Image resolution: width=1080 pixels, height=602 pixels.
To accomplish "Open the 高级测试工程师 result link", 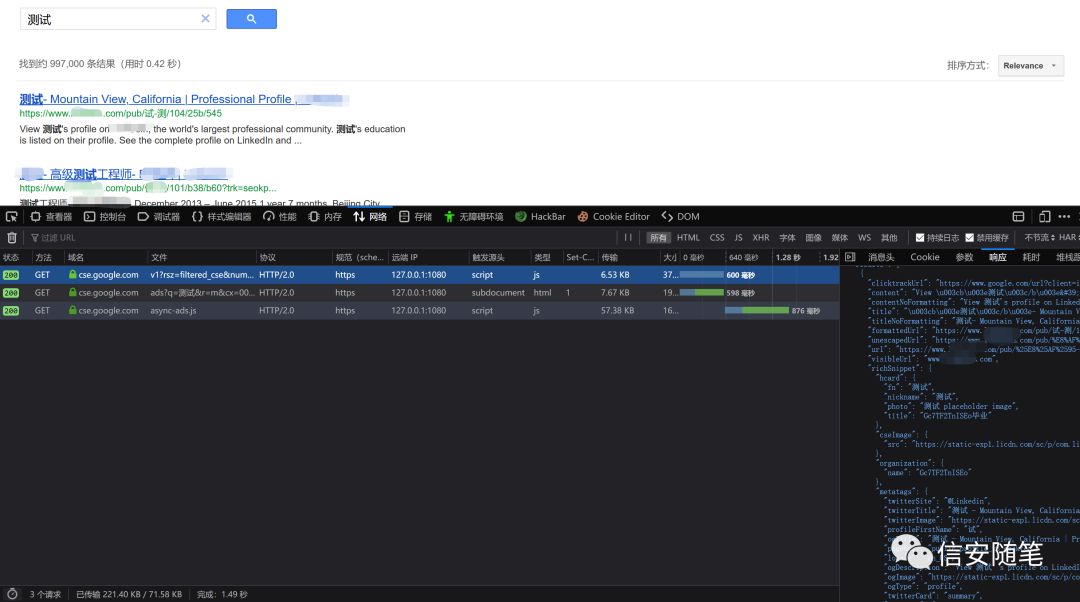I will (x=123, y=174).
